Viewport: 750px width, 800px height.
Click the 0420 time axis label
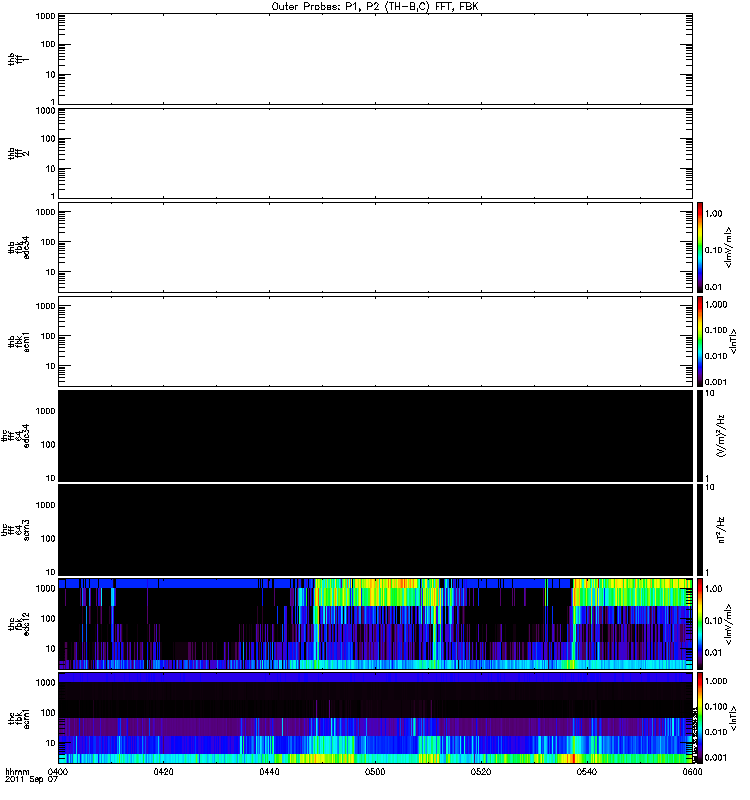(x=164, y=773)
